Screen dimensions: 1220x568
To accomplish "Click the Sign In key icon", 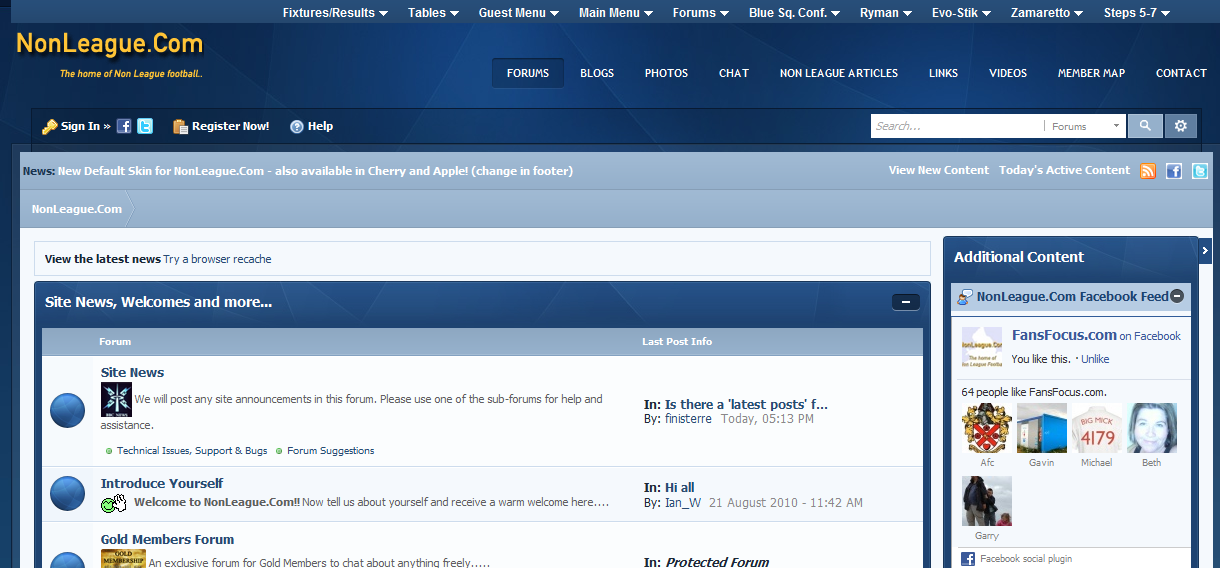I will click(x=49, y=127).
